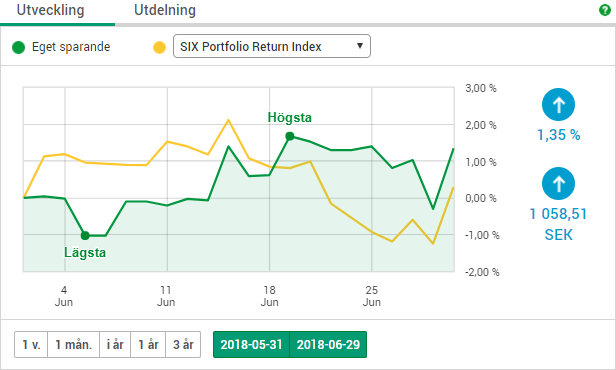Click the blue up arrow above 1 058,51 SEK
The image size is (616, 370).
pyautogui.click(x=558, y=183)
